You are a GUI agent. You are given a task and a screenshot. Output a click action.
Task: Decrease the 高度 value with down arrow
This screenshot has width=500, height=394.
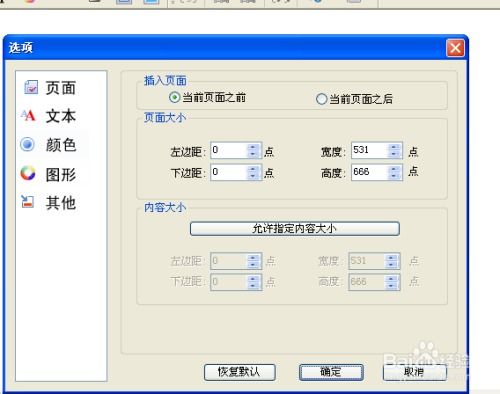394,176
